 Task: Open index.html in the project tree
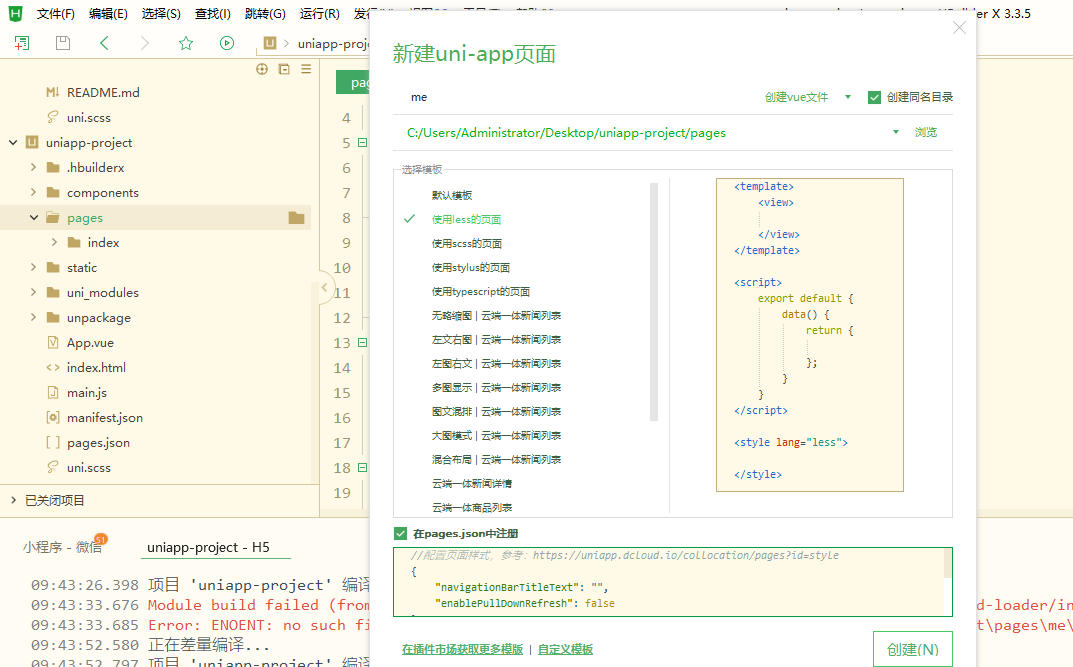96,367
